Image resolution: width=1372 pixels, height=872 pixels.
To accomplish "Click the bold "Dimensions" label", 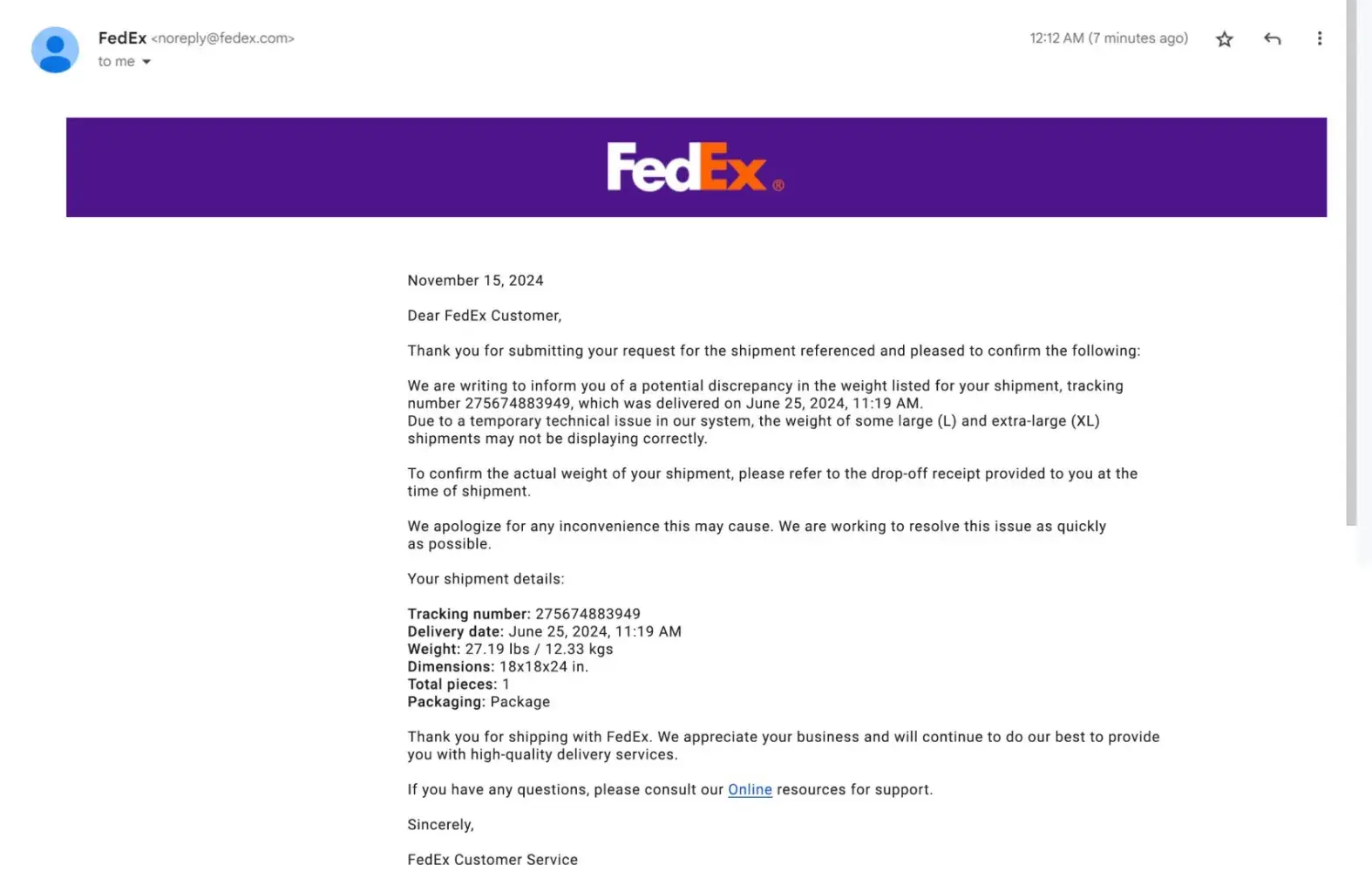I will [x=451, y=667].
